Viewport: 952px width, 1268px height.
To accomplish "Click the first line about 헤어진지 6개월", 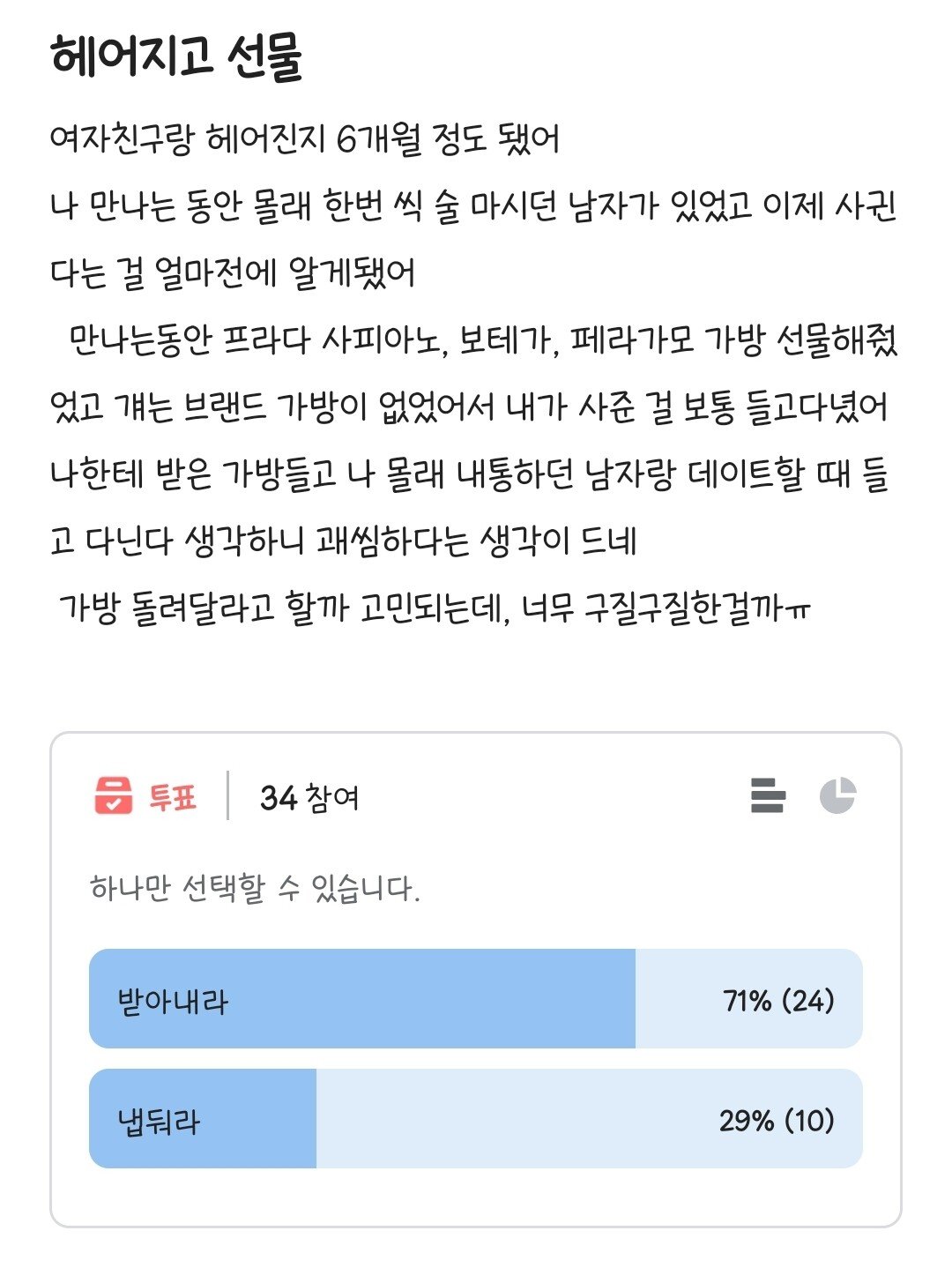I will [305, 139].
